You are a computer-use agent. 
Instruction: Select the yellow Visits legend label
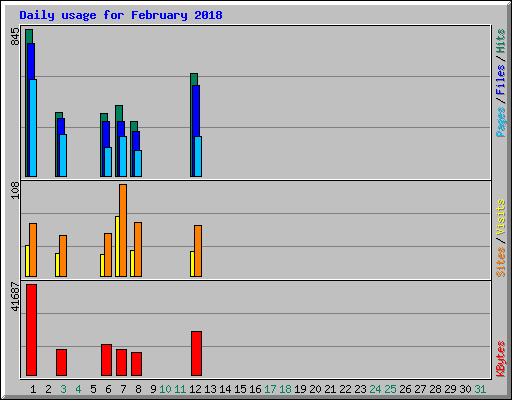pos(500,218)
